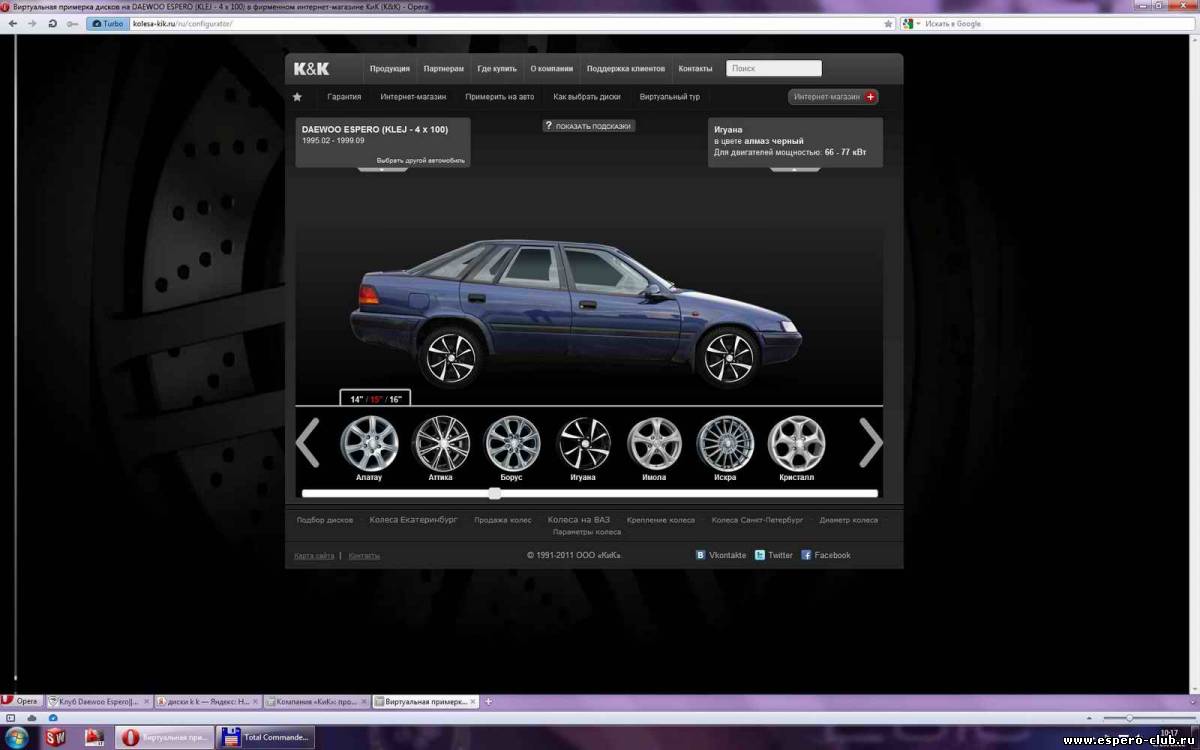
Task: Open the Twitter social link
Action: 774,555
